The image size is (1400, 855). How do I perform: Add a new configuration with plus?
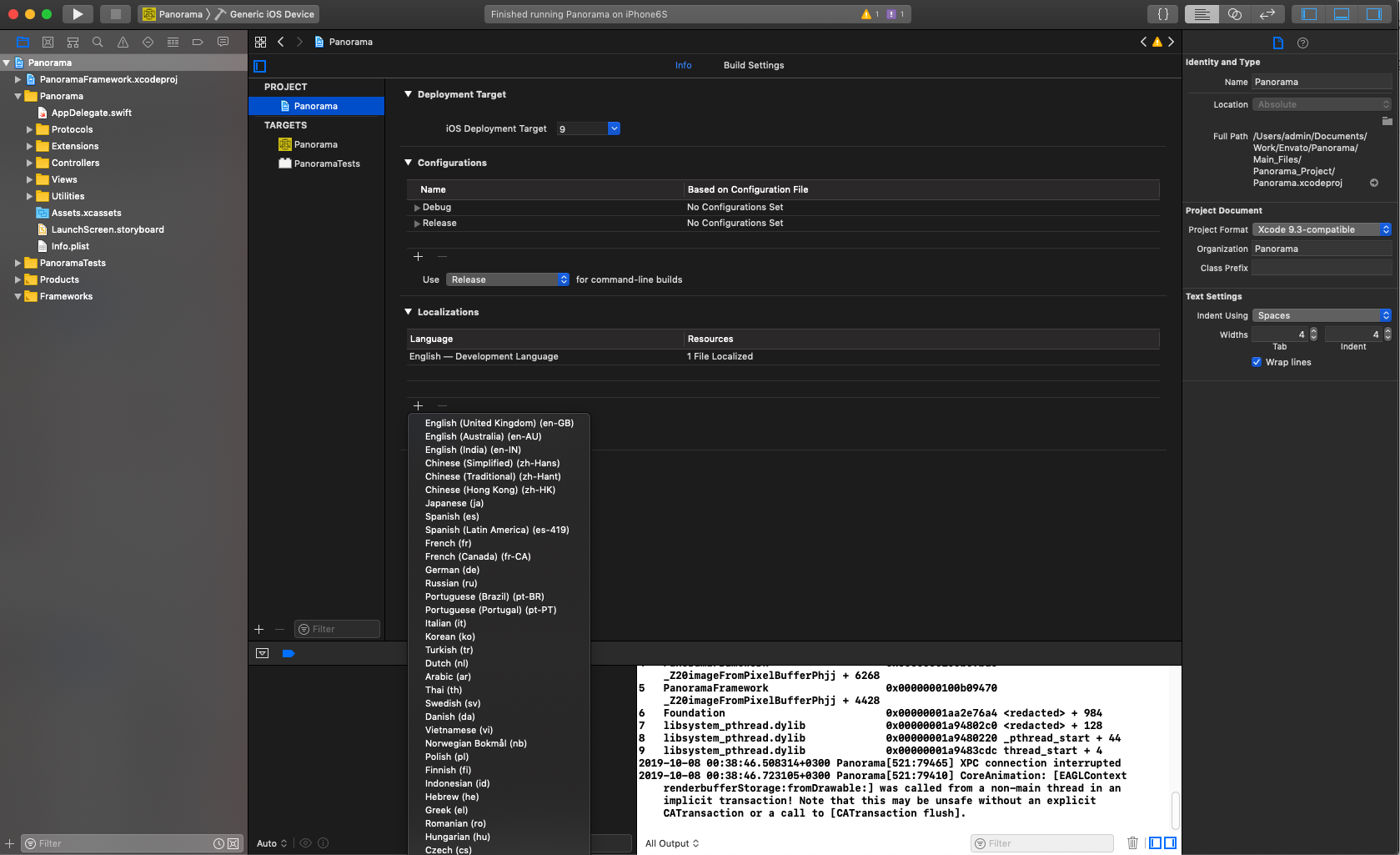pos(418,256)
